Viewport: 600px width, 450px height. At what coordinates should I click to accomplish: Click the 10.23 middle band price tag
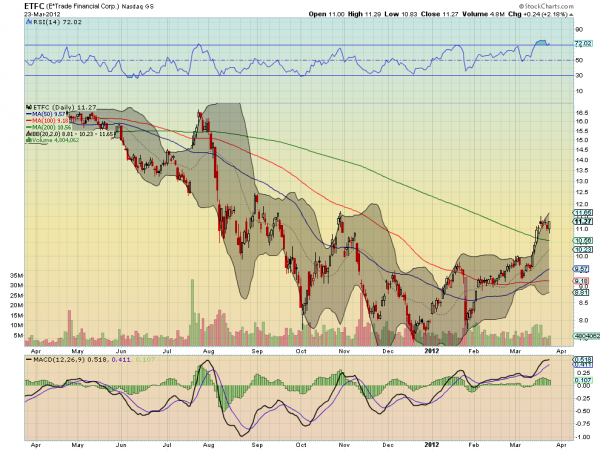coord(583,249)
